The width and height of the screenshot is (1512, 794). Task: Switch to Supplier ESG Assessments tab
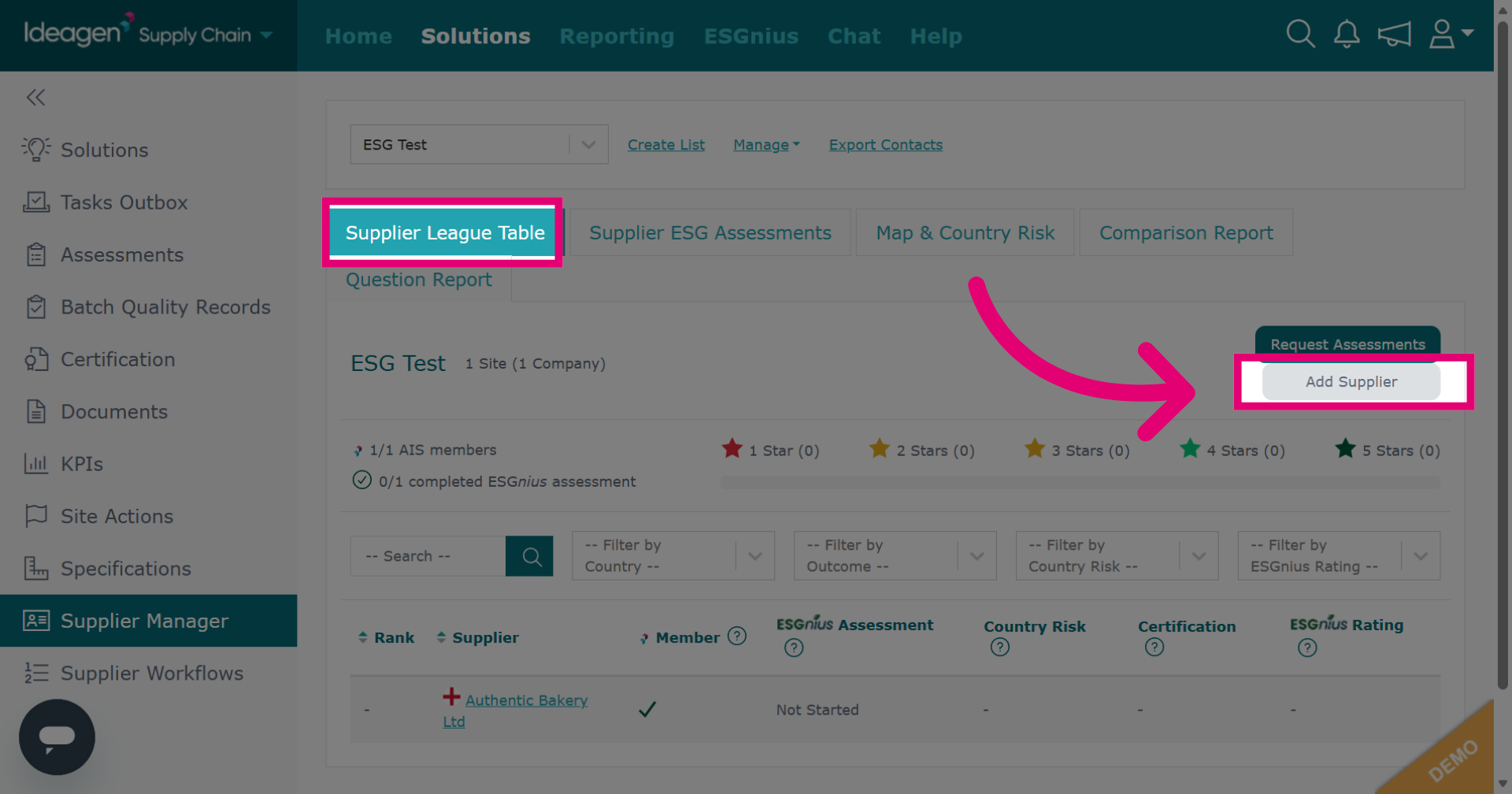(710, 232)
